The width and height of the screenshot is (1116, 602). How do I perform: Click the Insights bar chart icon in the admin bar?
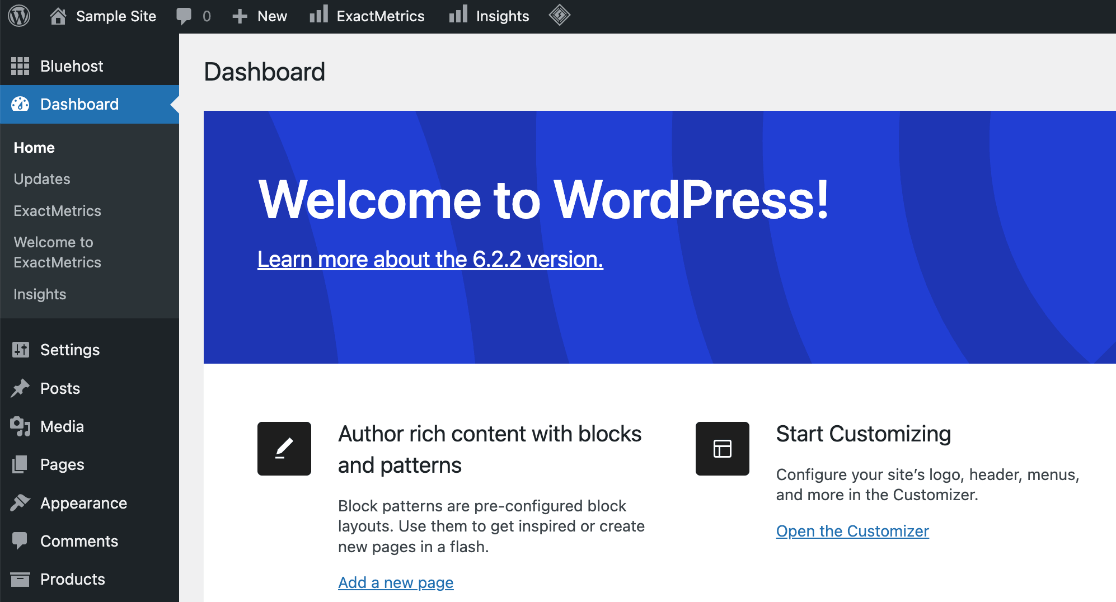point(458,14)
